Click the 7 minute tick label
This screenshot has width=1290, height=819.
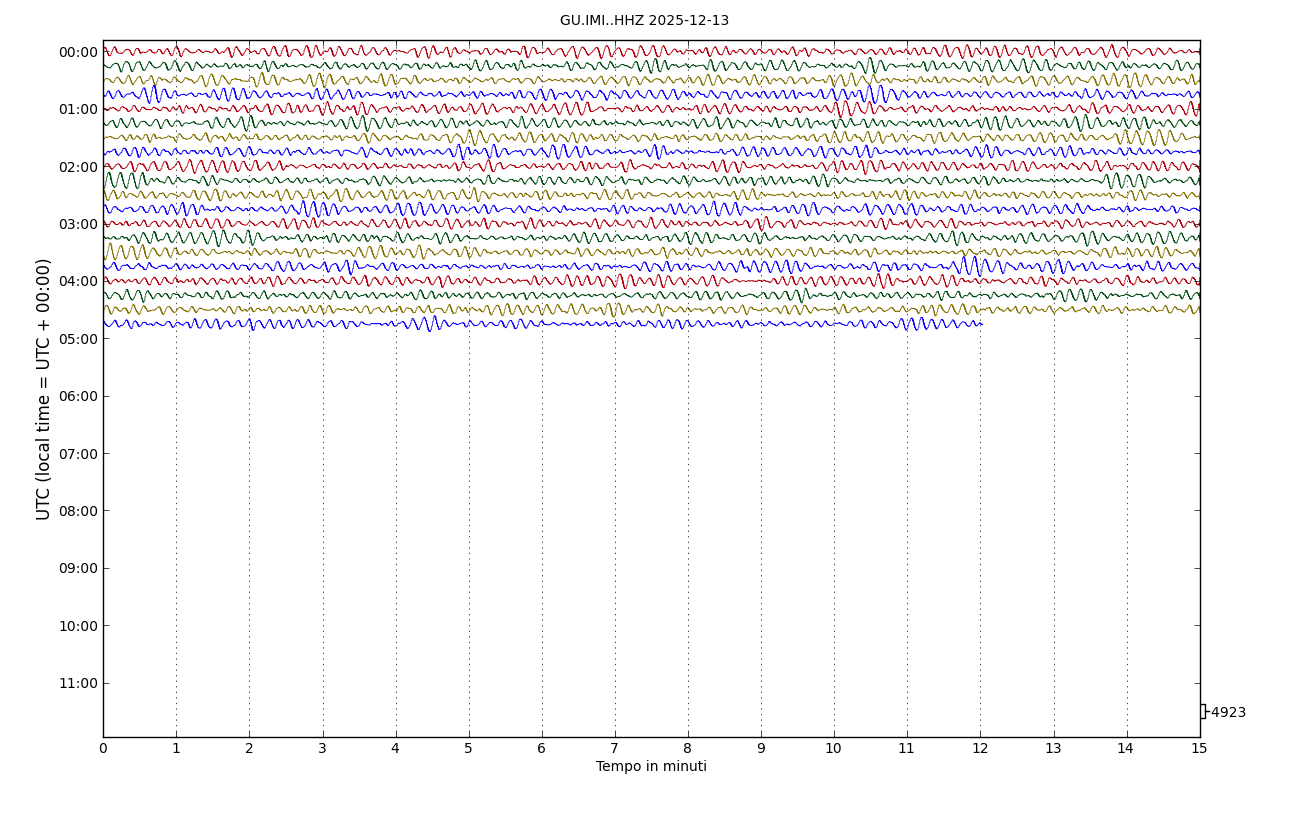click(x=615, y=749)
